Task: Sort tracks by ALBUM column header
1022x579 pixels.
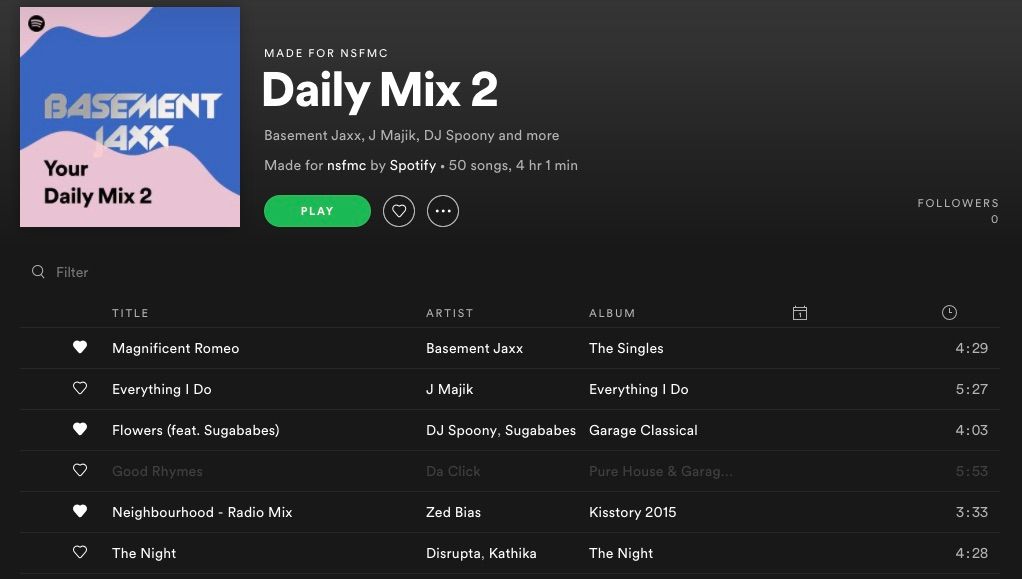Action: [x=612, y=313]
